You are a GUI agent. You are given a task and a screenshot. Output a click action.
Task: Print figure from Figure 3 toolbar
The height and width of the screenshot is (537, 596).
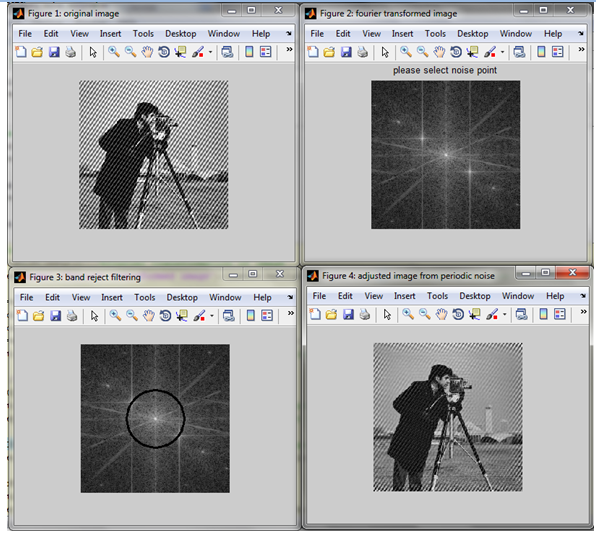point(72,315)
